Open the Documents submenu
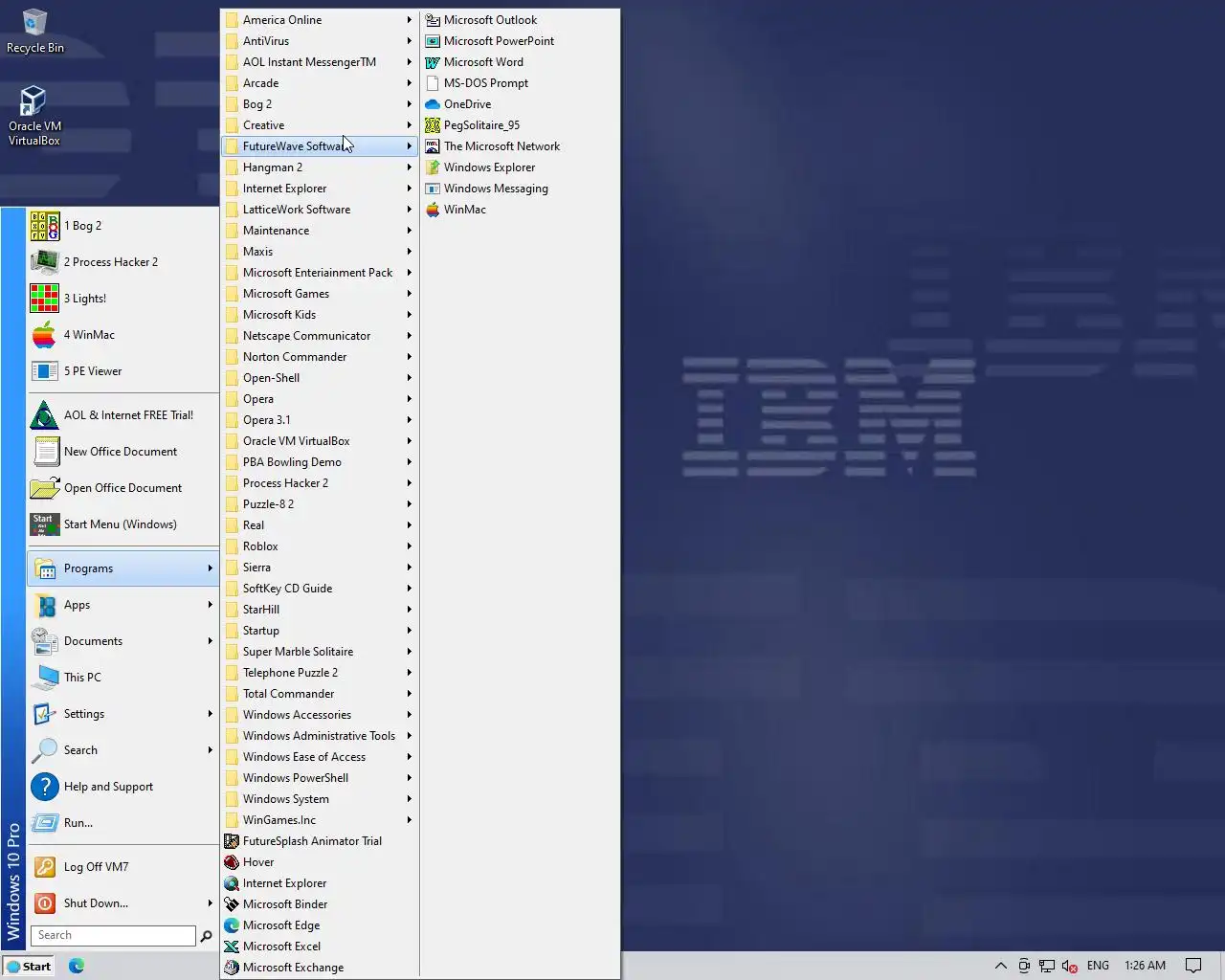The height and width of the screenshot is (980, 1225). coord(123,641)
